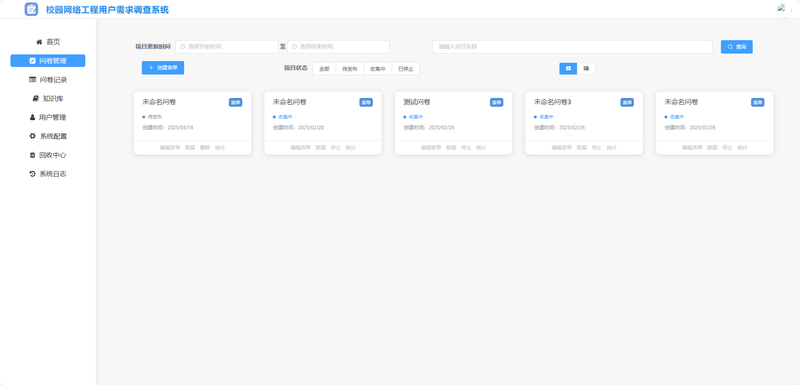This screenshot has height=385, width=800.
Task: Select the 待发布 status filter
Action: click(x=349, y=69)
